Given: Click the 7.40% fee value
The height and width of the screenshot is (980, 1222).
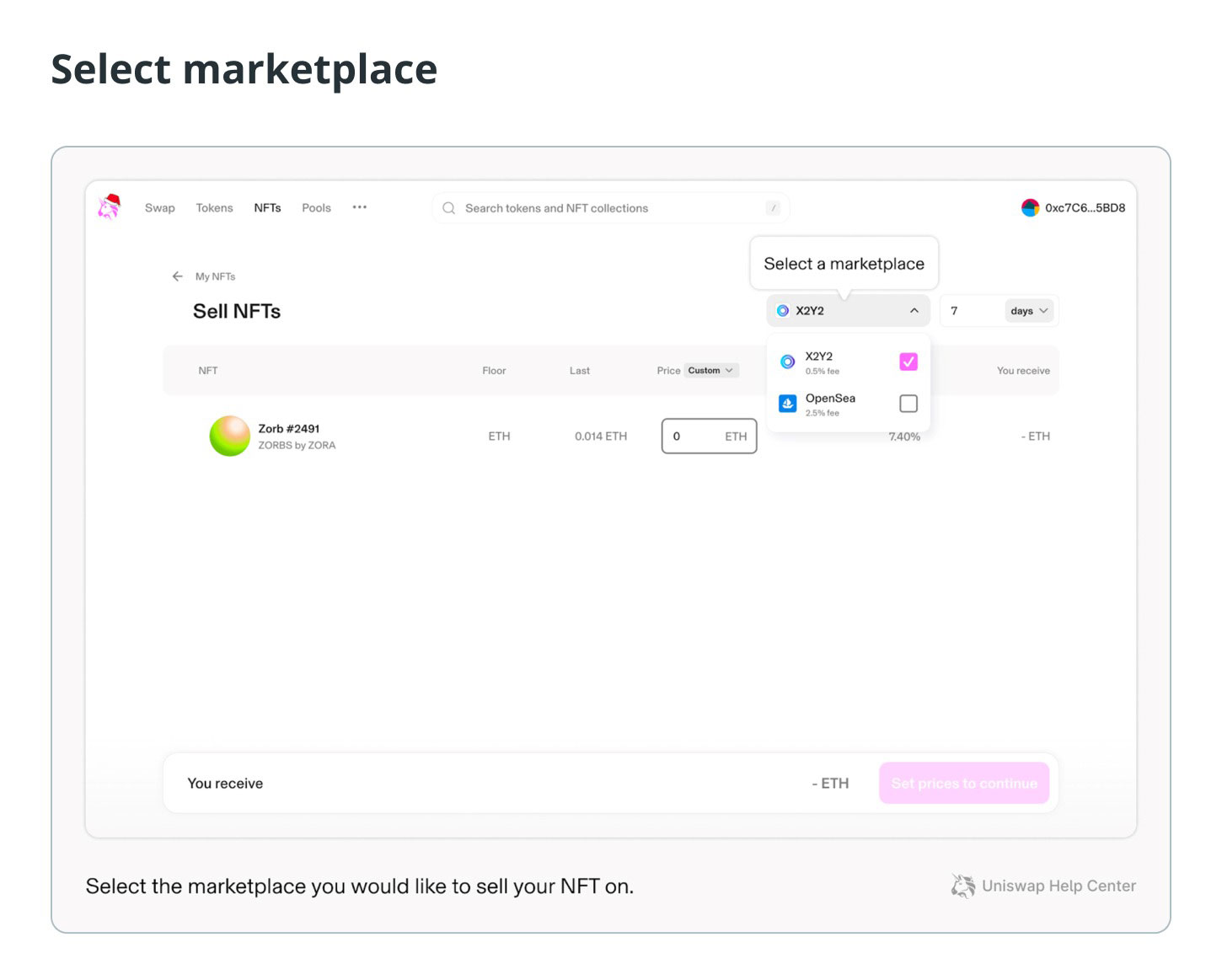Looking at the screenshot, I should (x=904, y=436).
